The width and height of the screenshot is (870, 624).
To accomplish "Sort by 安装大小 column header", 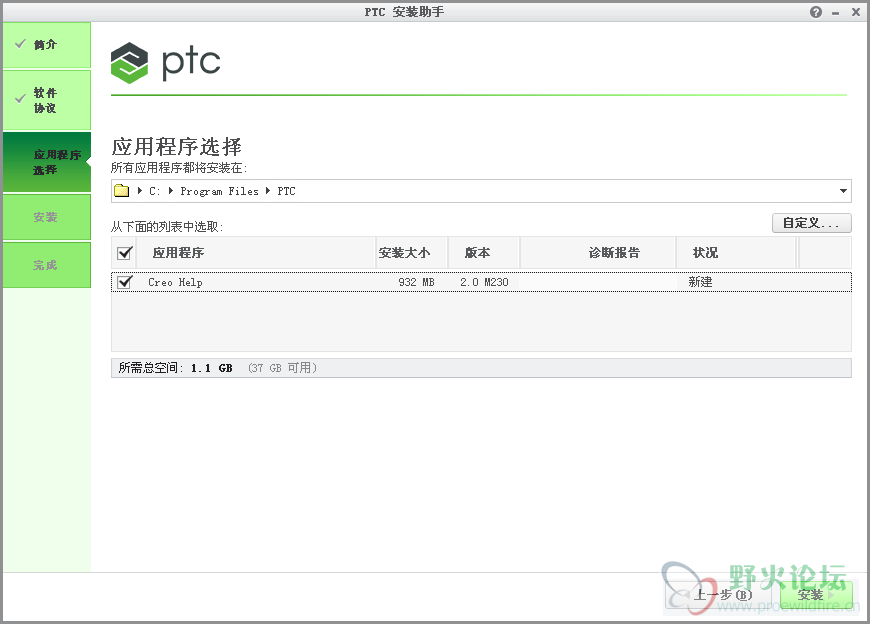I will tap(412, 253).
